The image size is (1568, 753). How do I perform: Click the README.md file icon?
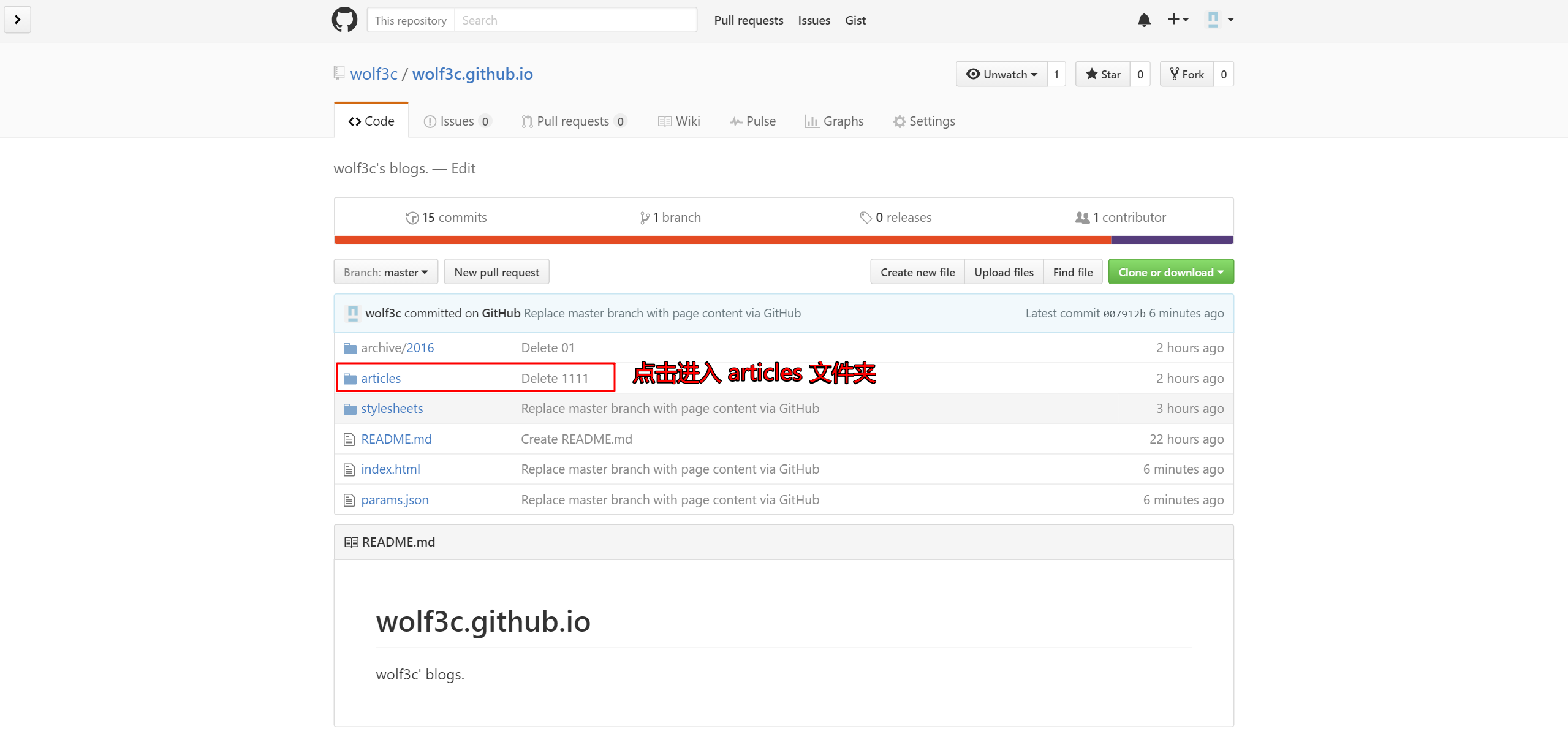349,439
